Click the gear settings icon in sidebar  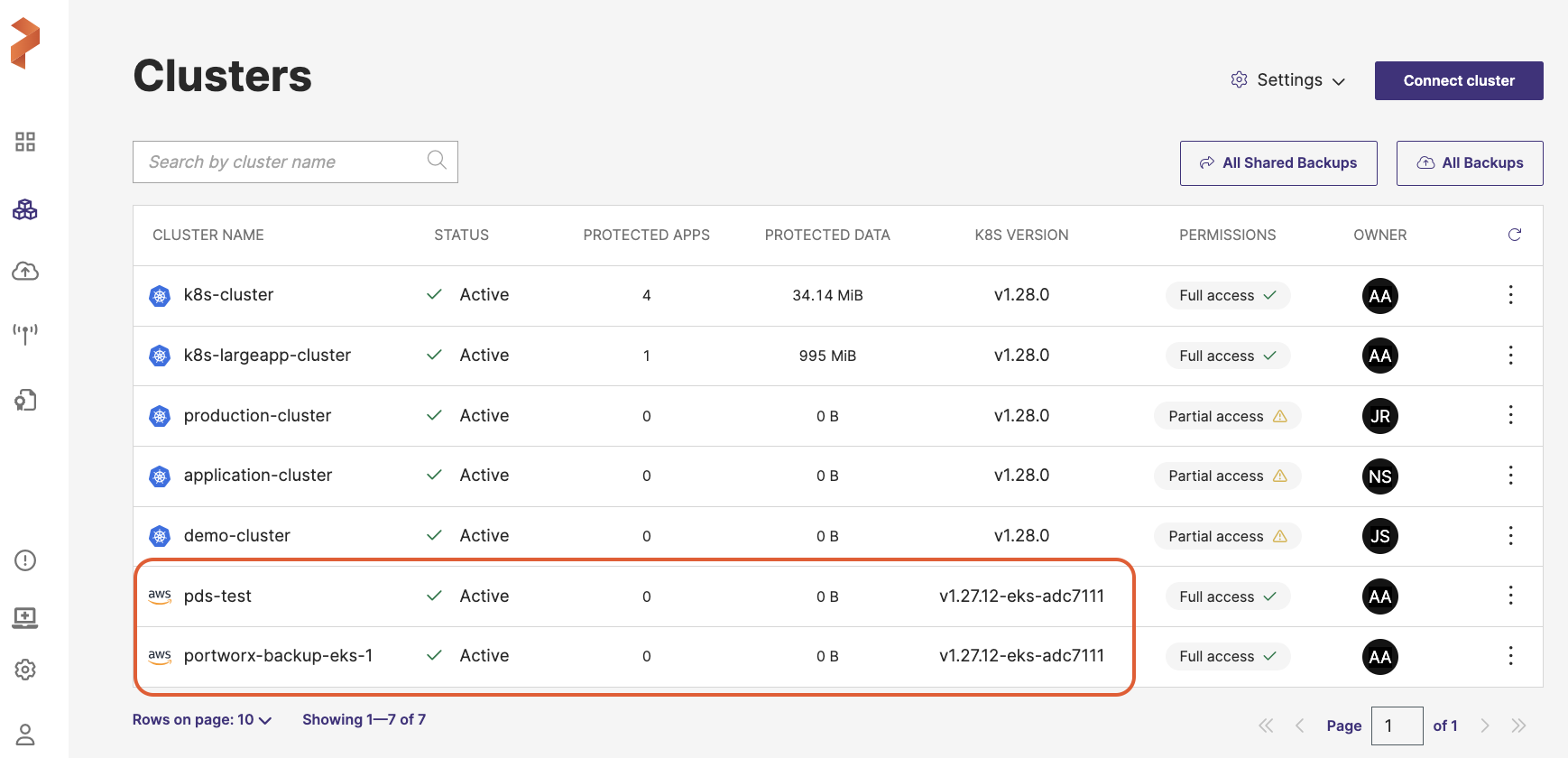(25, 670)
